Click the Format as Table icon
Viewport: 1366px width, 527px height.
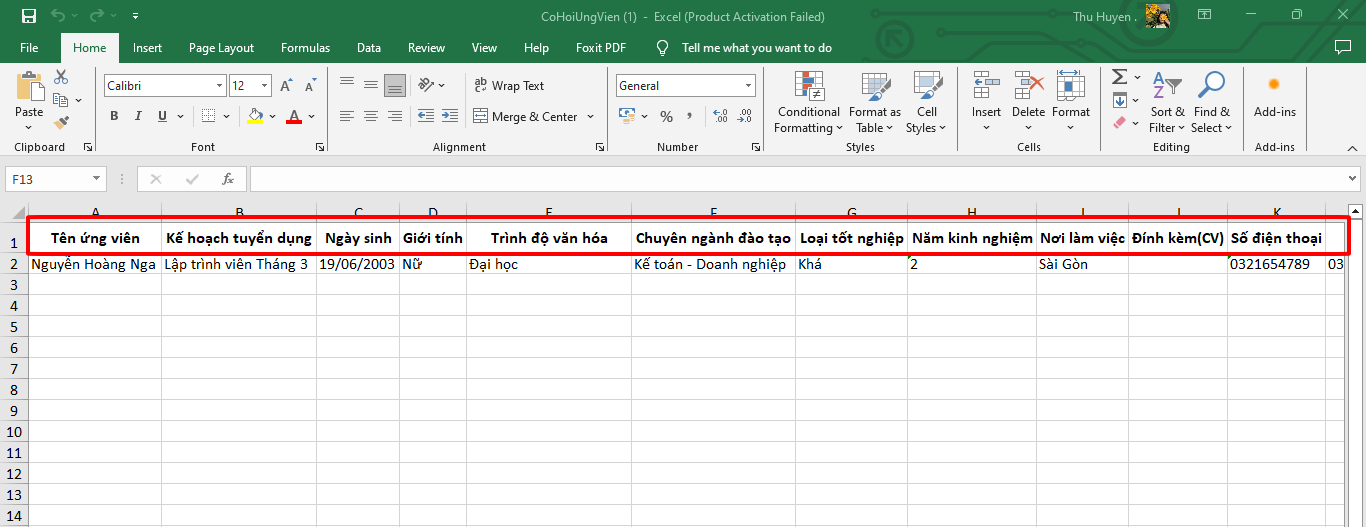[874, 103]
